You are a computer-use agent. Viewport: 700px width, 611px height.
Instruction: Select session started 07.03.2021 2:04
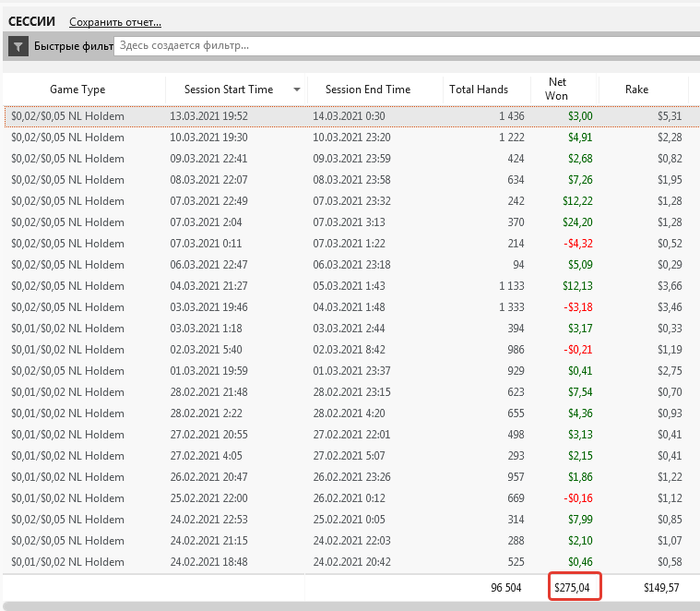pos(352,222)
